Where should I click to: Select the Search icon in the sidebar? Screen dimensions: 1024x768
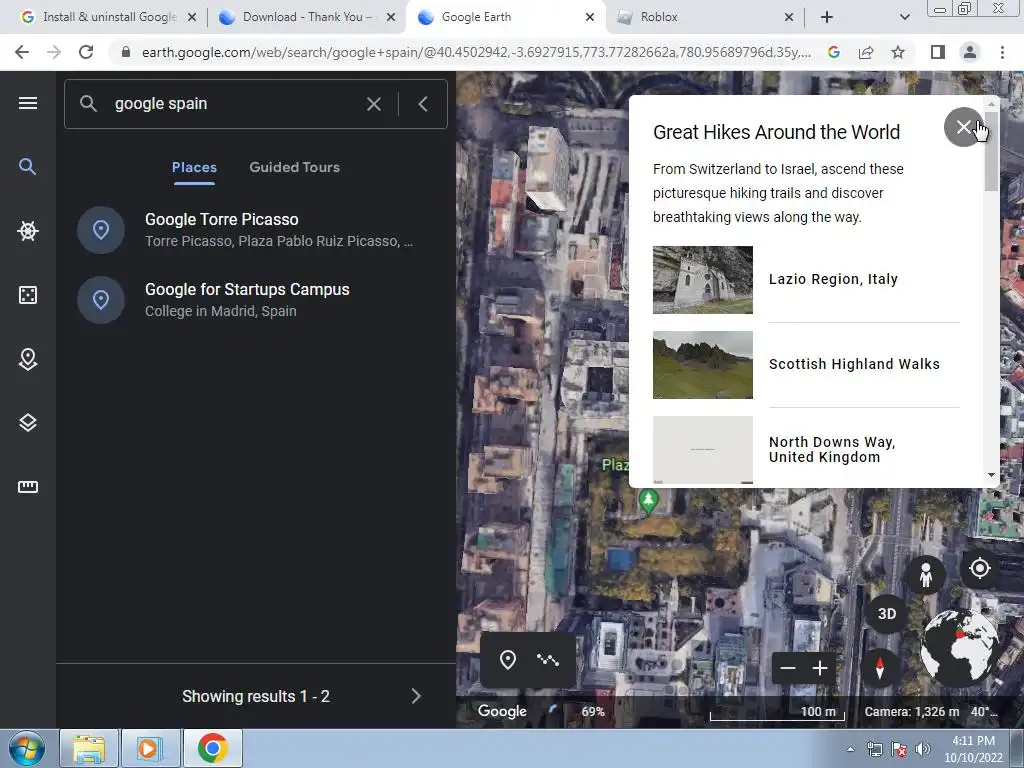pos(27,167)
